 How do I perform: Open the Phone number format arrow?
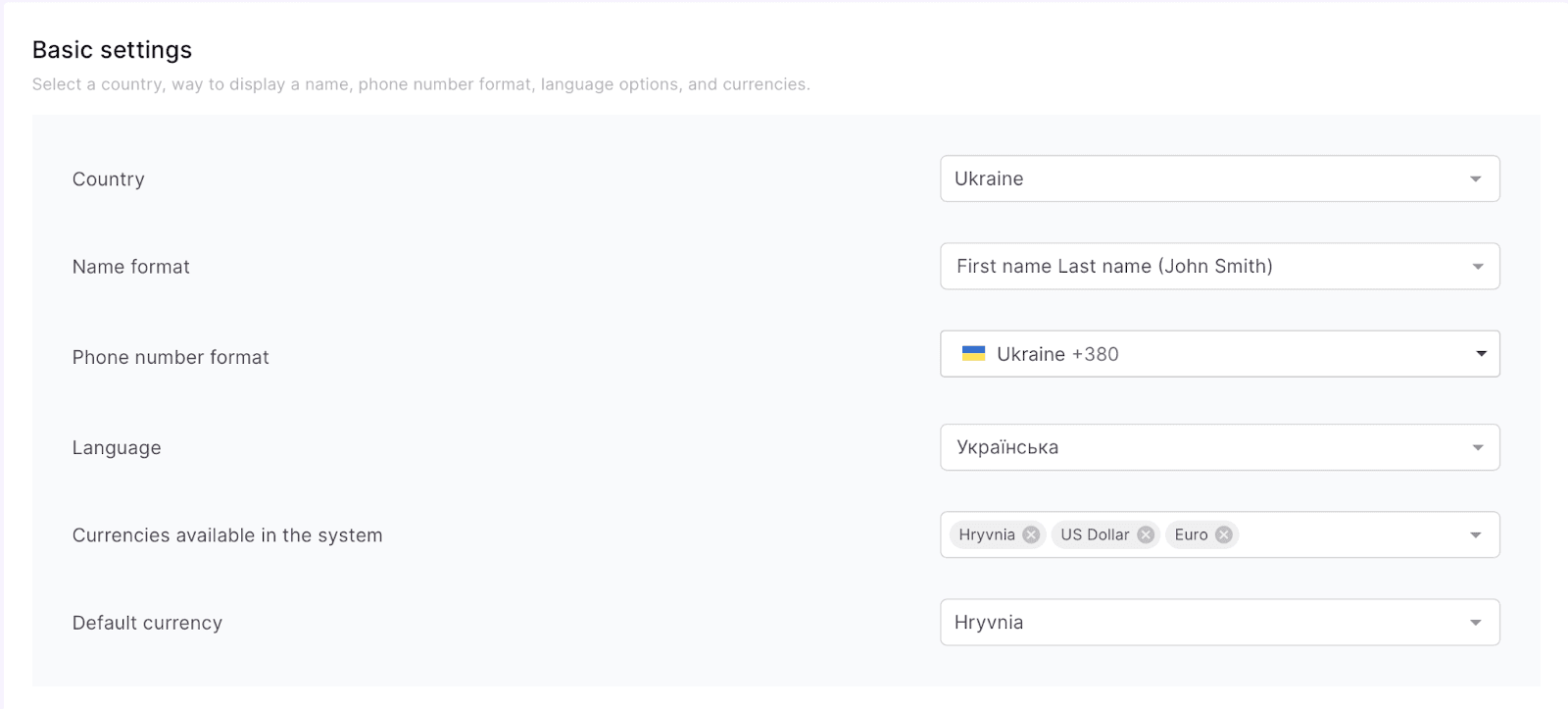pos(1481,354)
